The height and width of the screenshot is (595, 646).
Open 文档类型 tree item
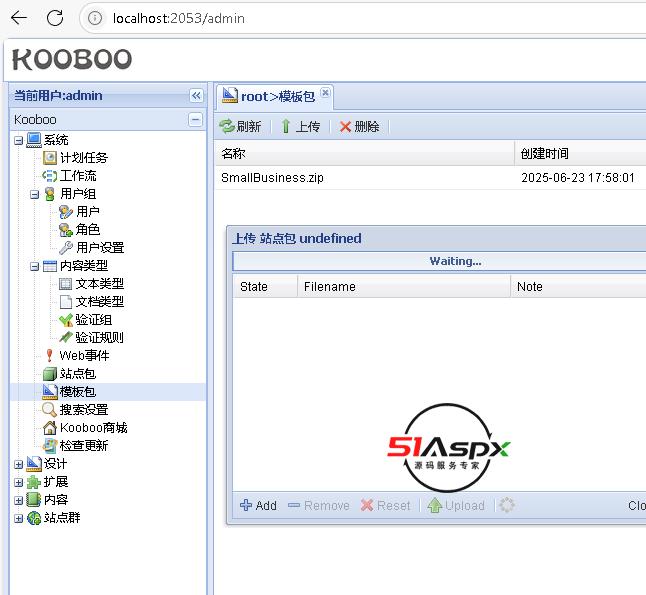[100, 302]
